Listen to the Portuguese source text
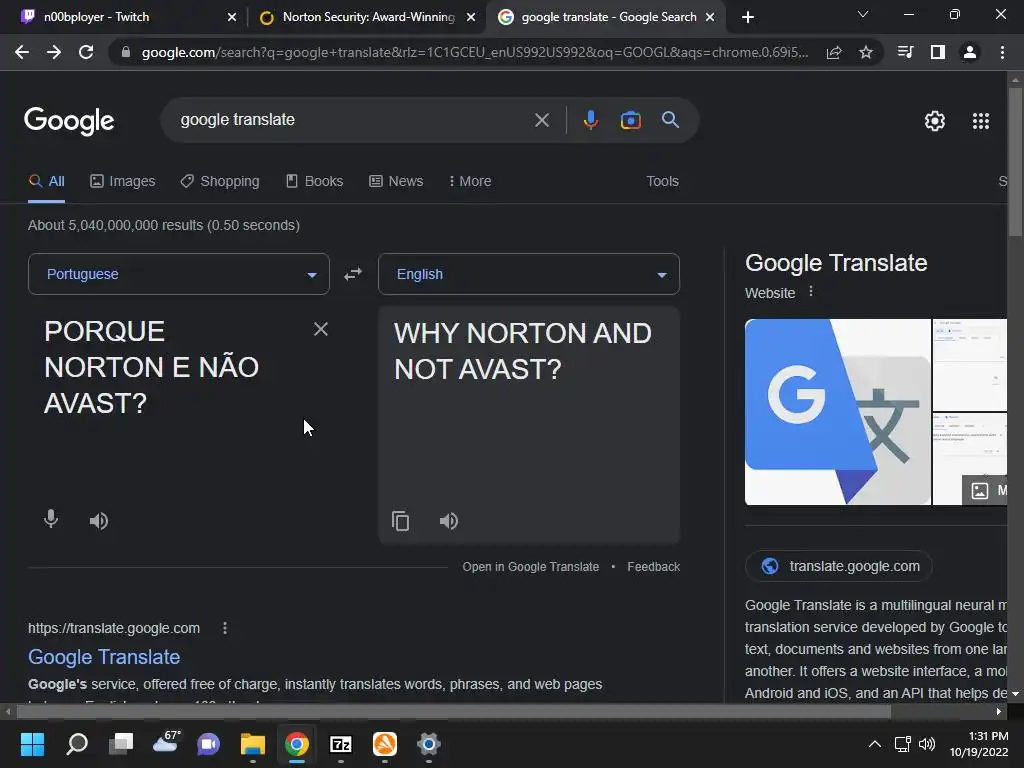Screen dimensions: 1024x768 99,520
